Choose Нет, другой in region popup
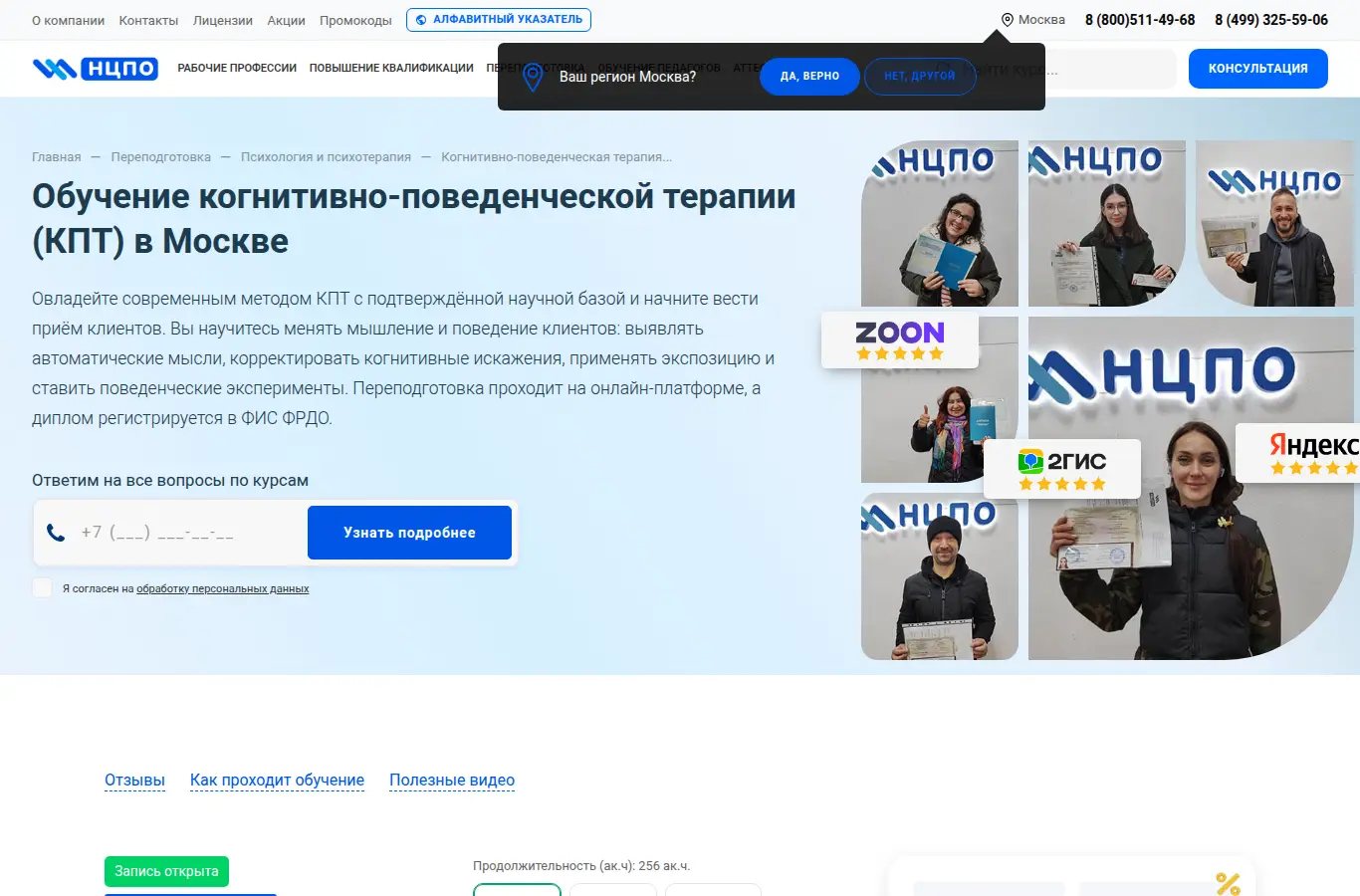 pyautogui.click(x=920, y=77)
